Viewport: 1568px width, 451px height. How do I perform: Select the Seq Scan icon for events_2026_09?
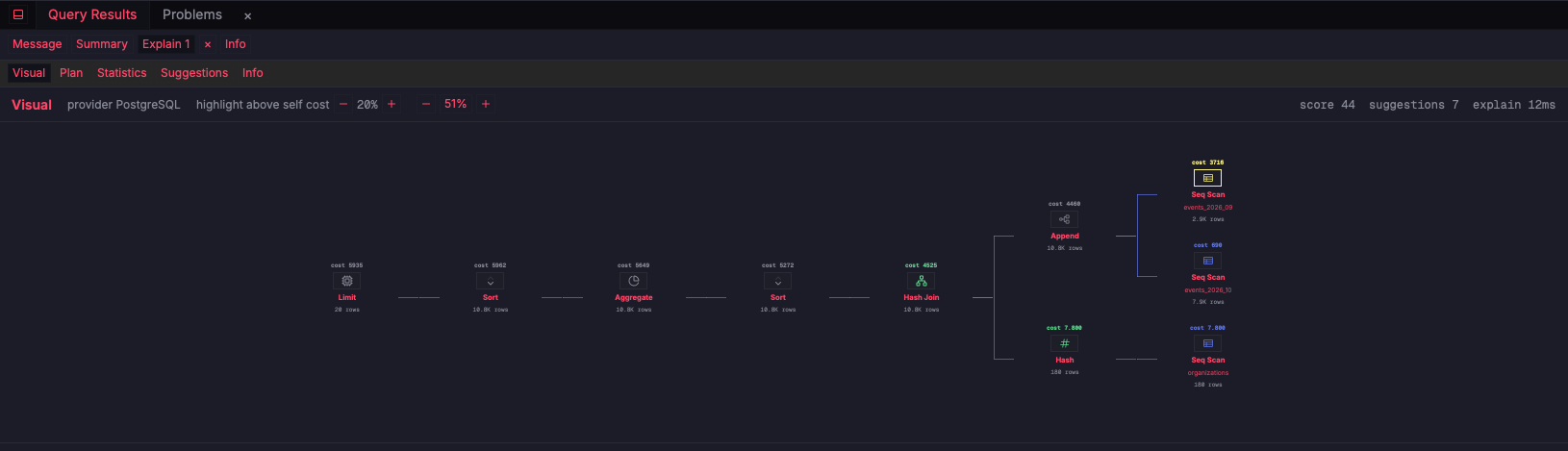(1208, 178)
